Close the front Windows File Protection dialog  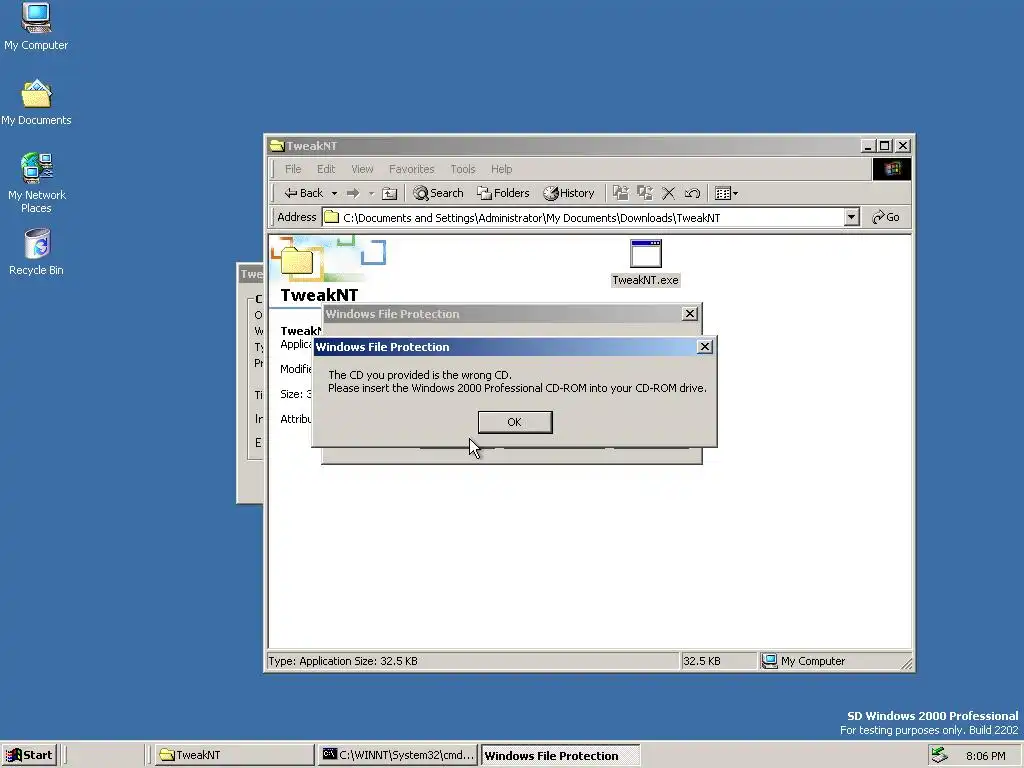pyautogui.click(x=705, y=347)
